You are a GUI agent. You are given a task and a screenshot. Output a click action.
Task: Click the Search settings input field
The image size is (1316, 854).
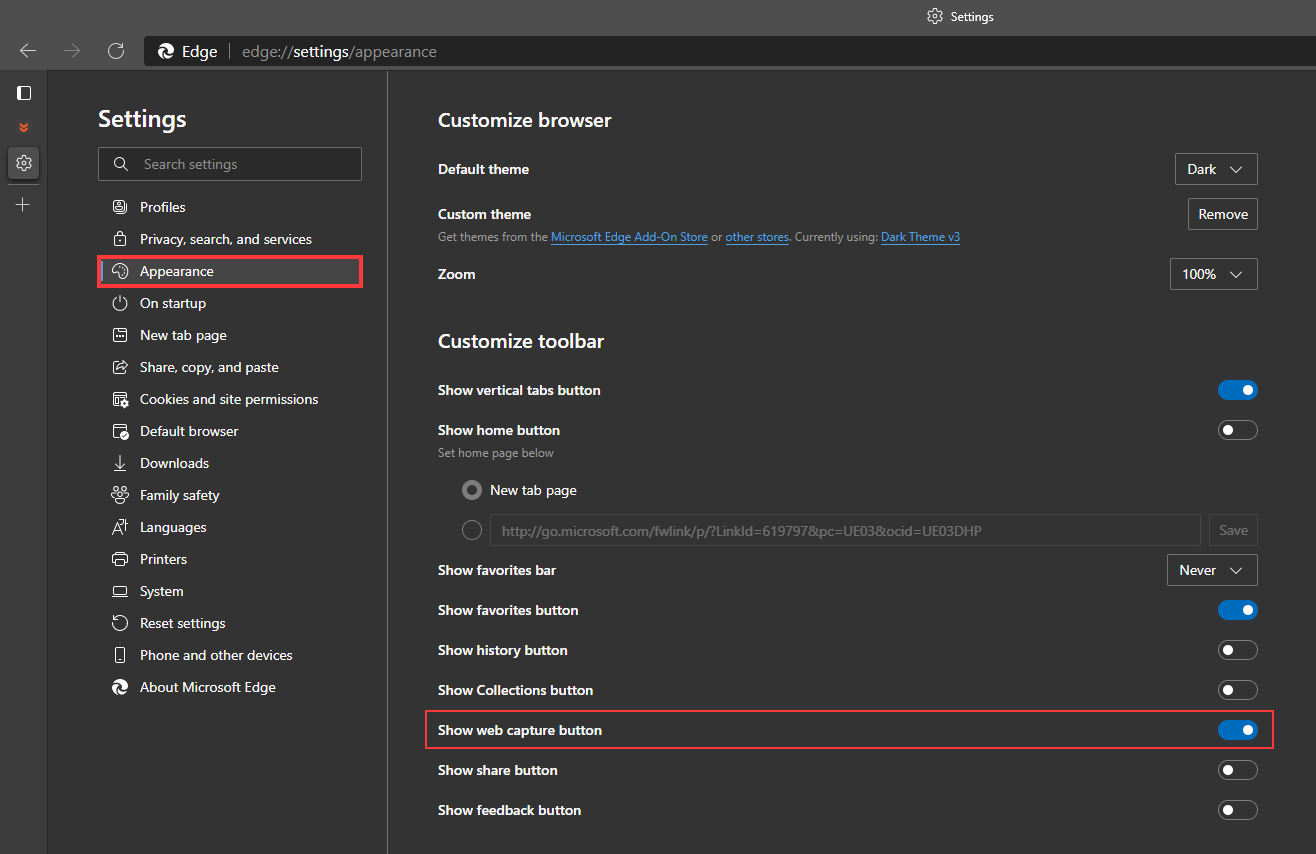230,164
